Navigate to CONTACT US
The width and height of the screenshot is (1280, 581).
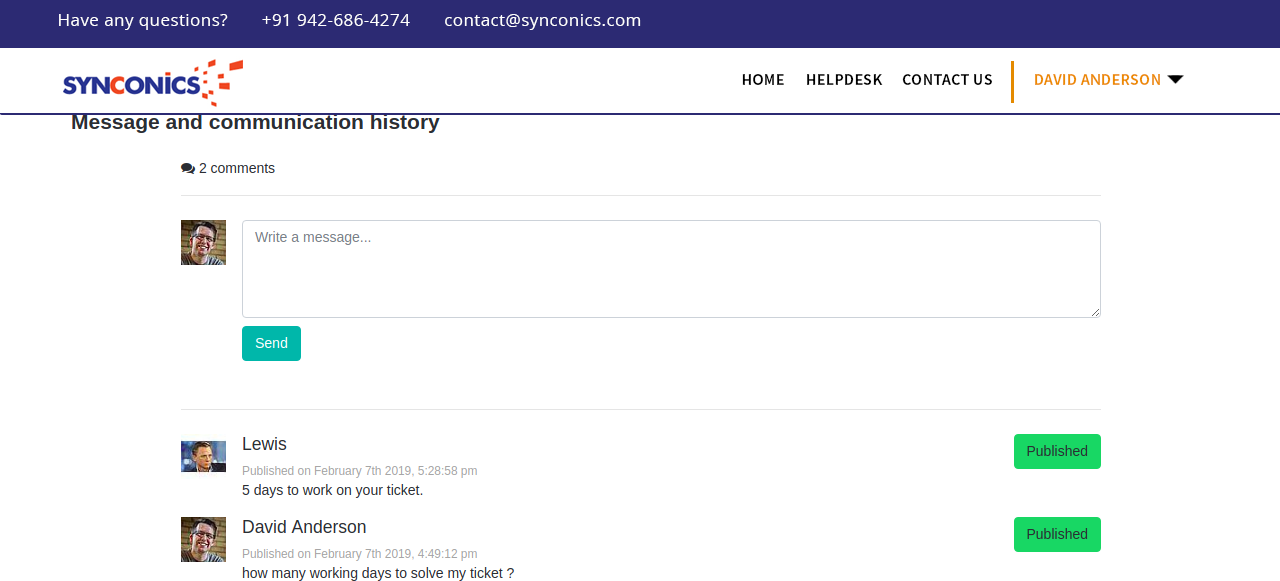[x=947, y=80]
